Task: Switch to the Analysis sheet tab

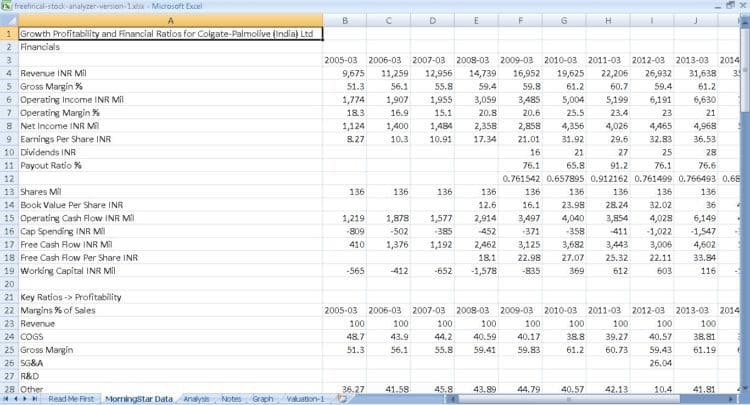Action: pos(196,399)
